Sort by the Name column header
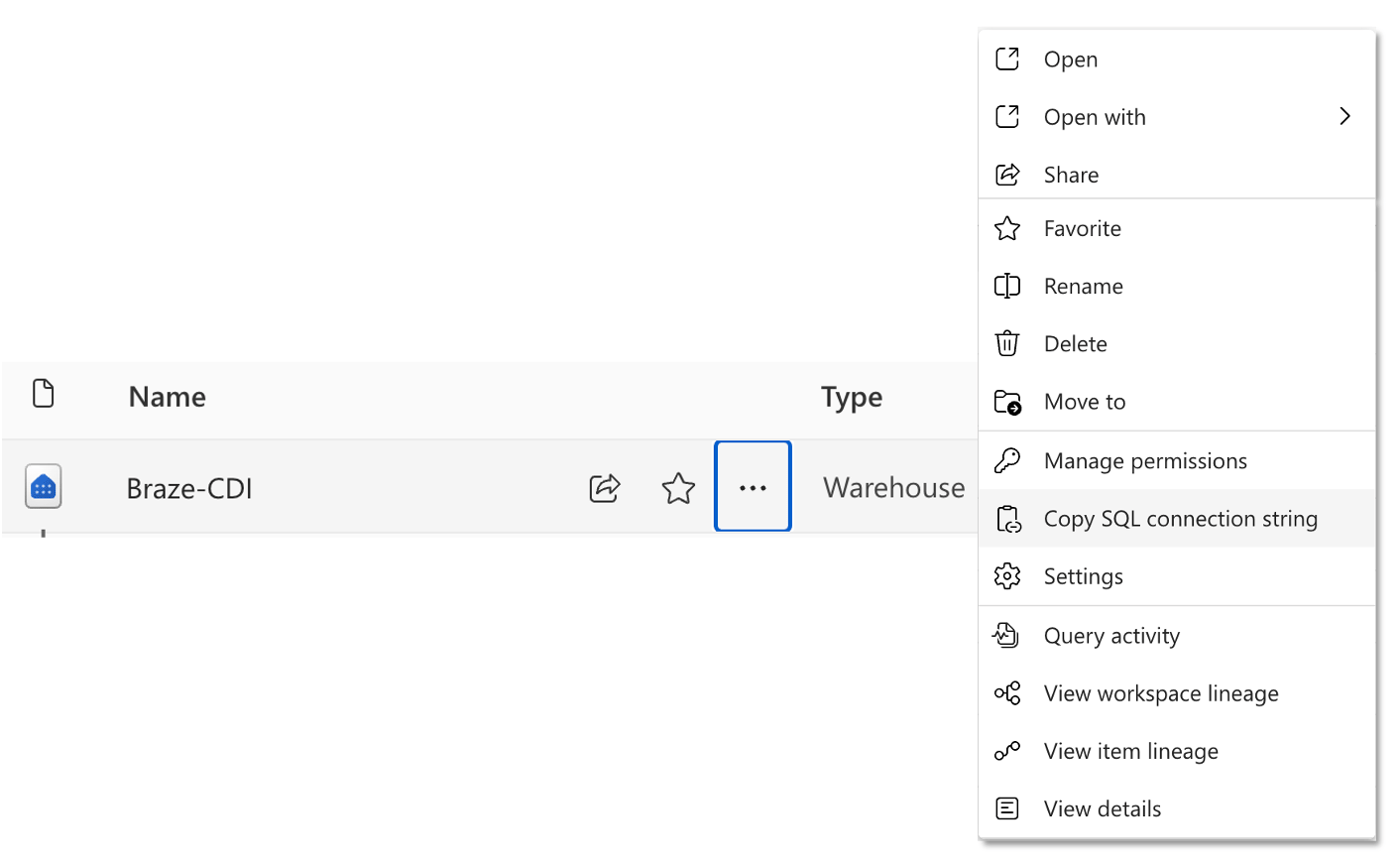The width and height of the screenshot is (1400, 867). (x=166, y=396)
